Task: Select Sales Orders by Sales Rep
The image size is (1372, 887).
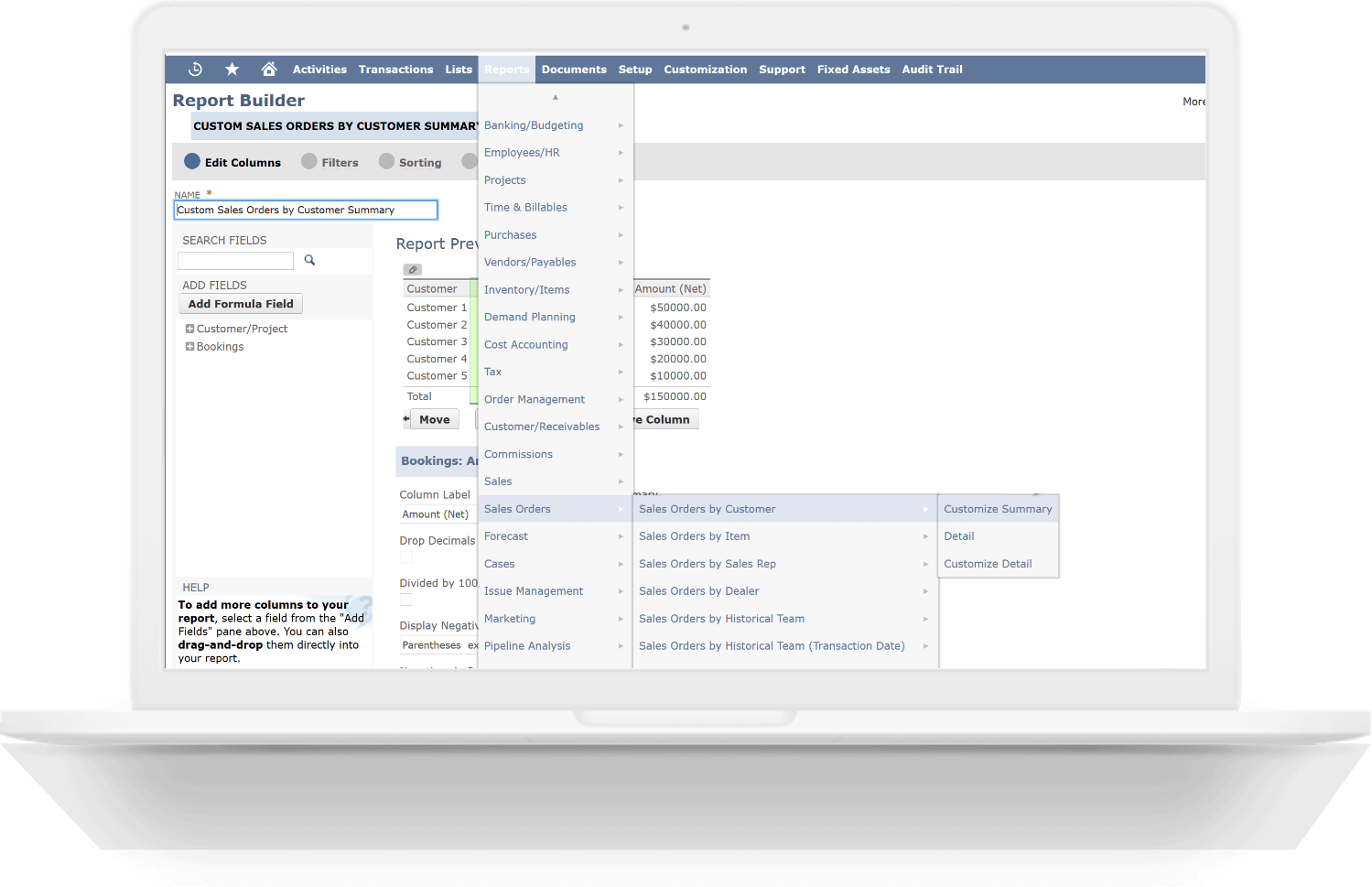Action: (x=785, y=564)
